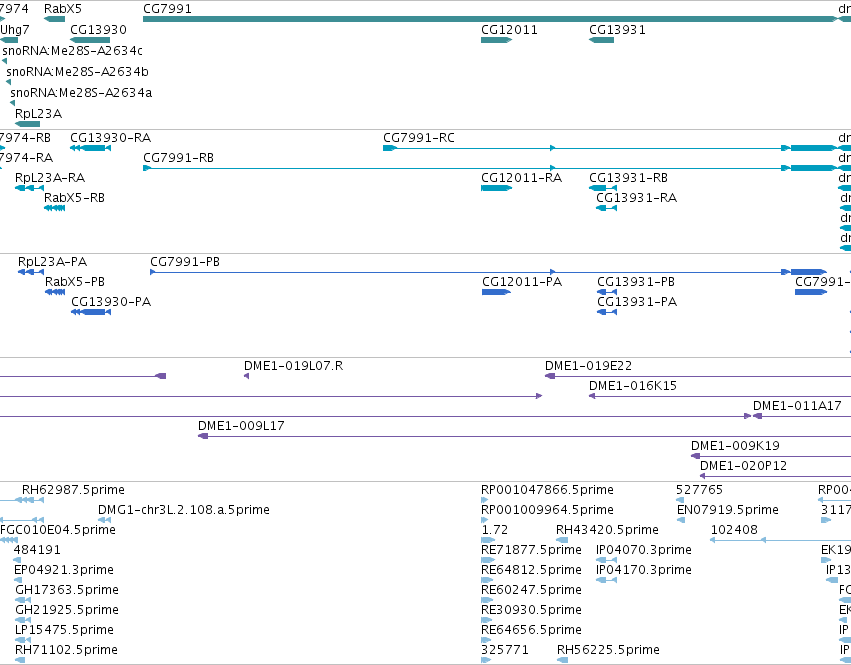Open EST GH21925.5prime

click(x=23, y=620)
